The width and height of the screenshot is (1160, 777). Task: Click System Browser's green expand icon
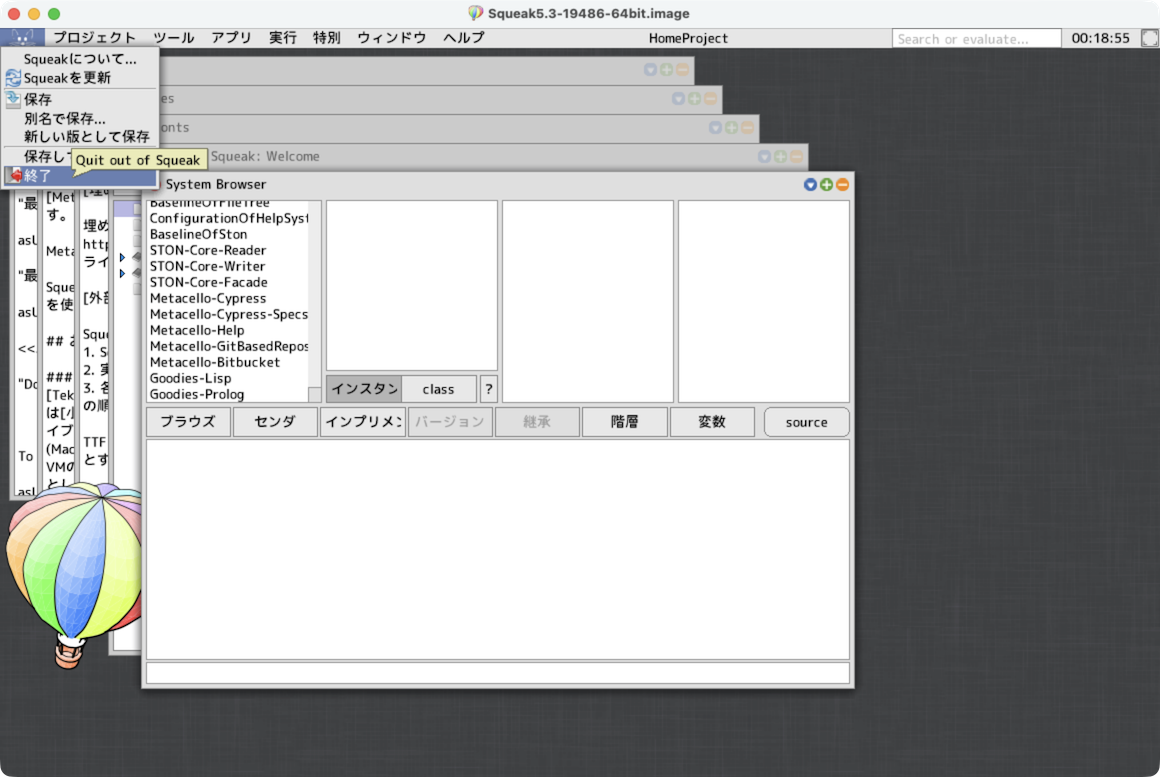tap(826, 185)
